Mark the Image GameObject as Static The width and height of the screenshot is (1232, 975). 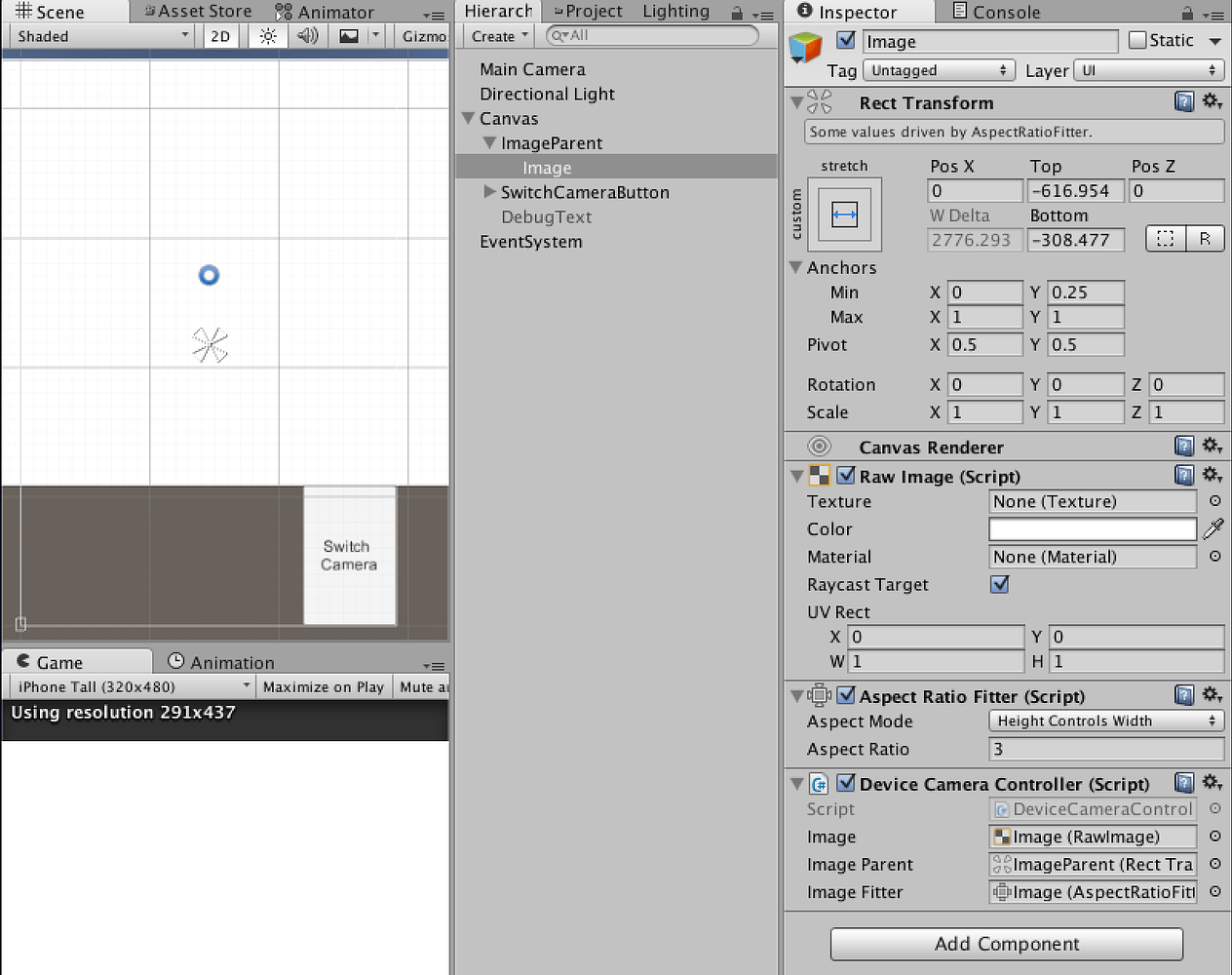pos(1136,40)
